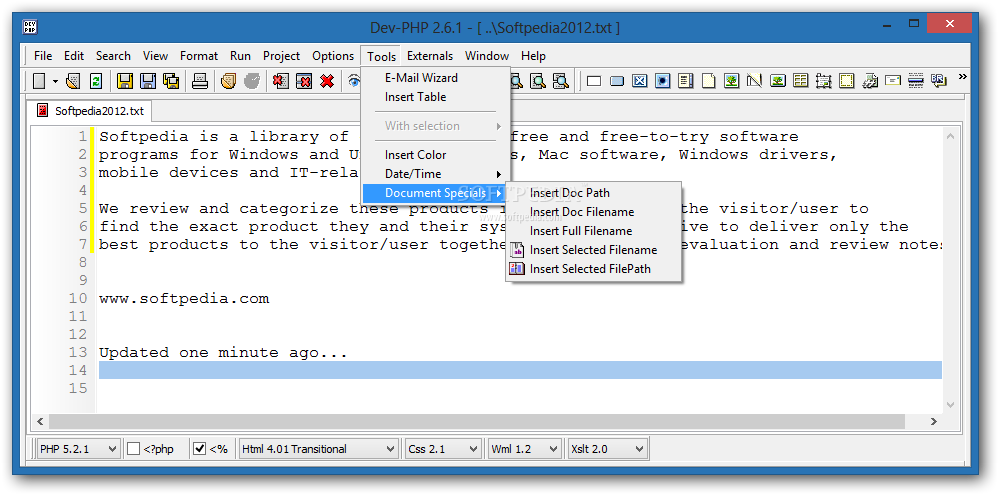
Task: Click the yellow floppy Save icon
Action: pos(124,81)
